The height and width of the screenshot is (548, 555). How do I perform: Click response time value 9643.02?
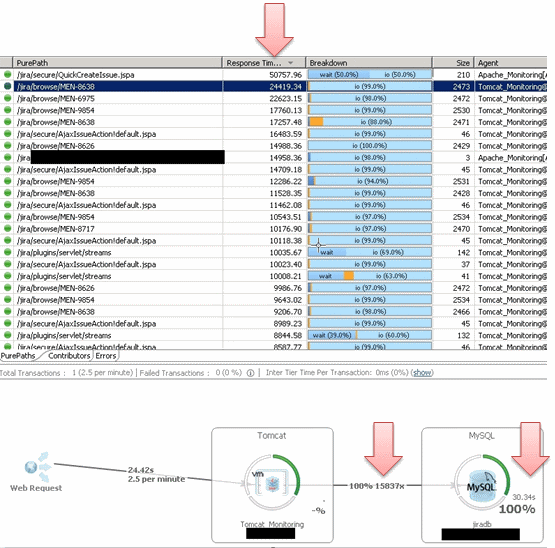[287, 300]
